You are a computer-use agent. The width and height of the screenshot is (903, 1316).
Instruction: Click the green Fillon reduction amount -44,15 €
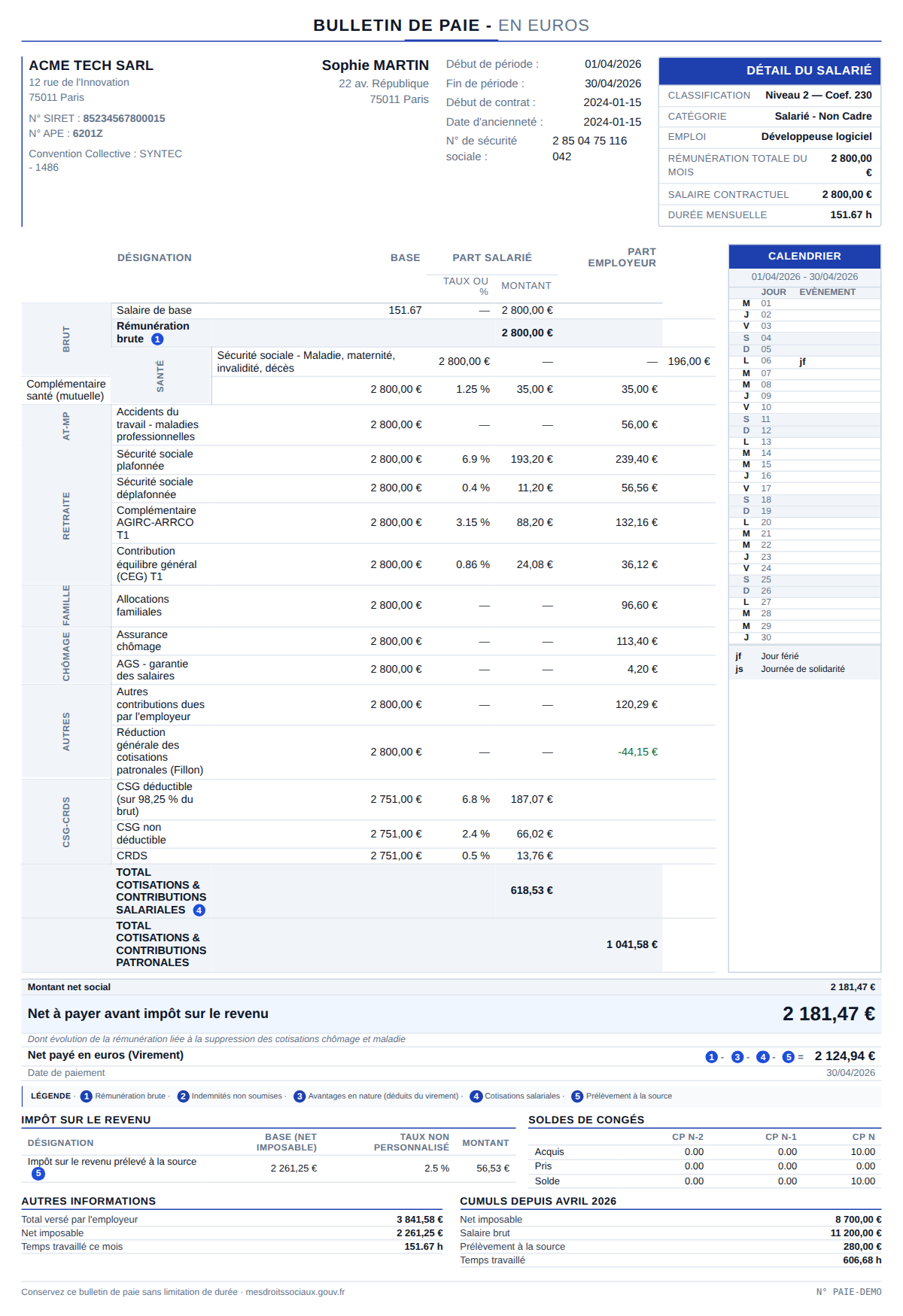[x=637, y=752]
